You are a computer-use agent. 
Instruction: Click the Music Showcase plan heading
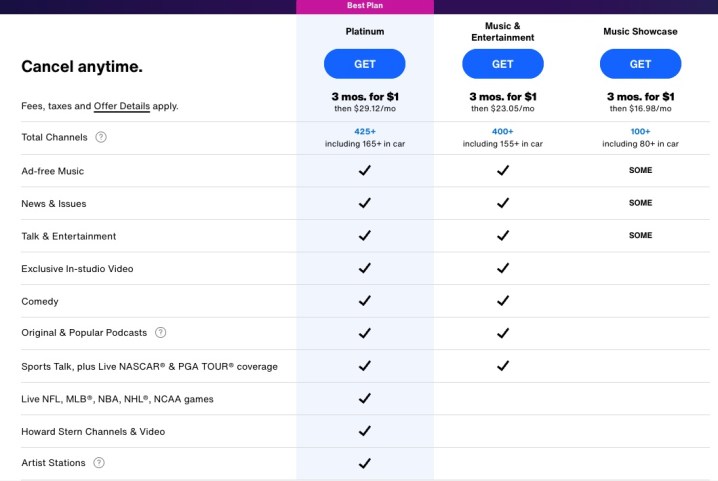640,31
